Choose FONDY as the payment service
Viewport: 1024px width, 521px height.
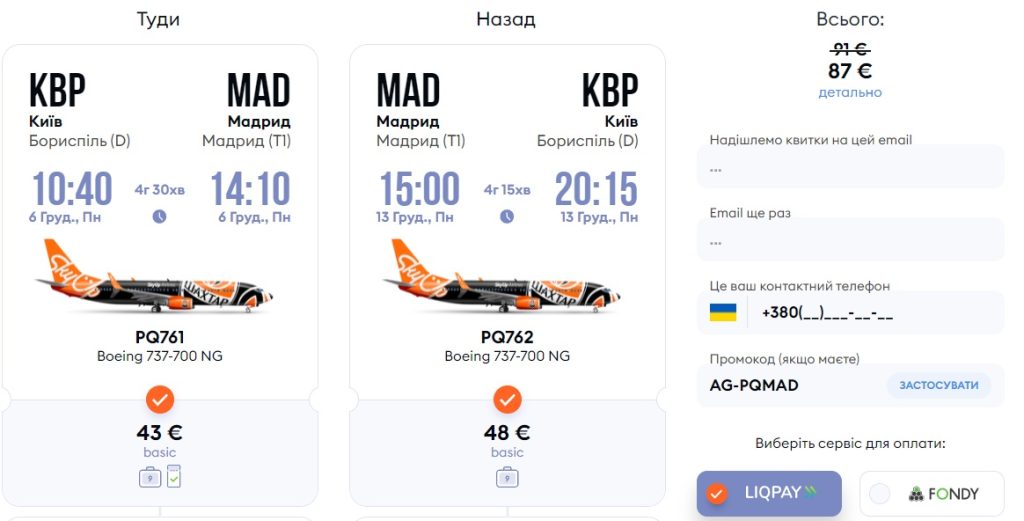(931, 493)
